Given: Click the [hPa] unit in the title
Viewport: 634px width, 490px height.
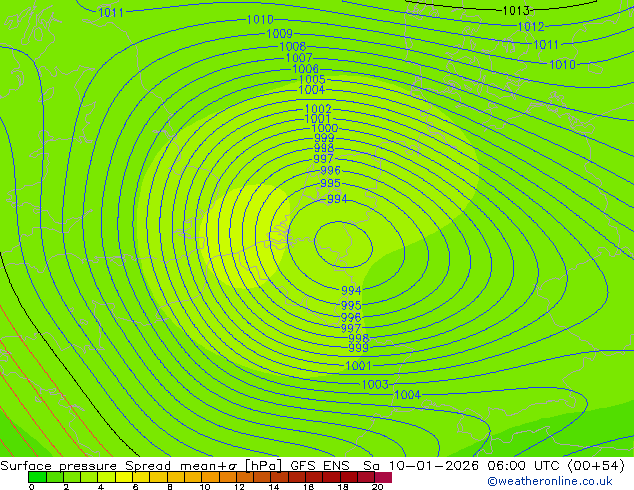Looking at the screenshot, I should [x=263, y=466].
